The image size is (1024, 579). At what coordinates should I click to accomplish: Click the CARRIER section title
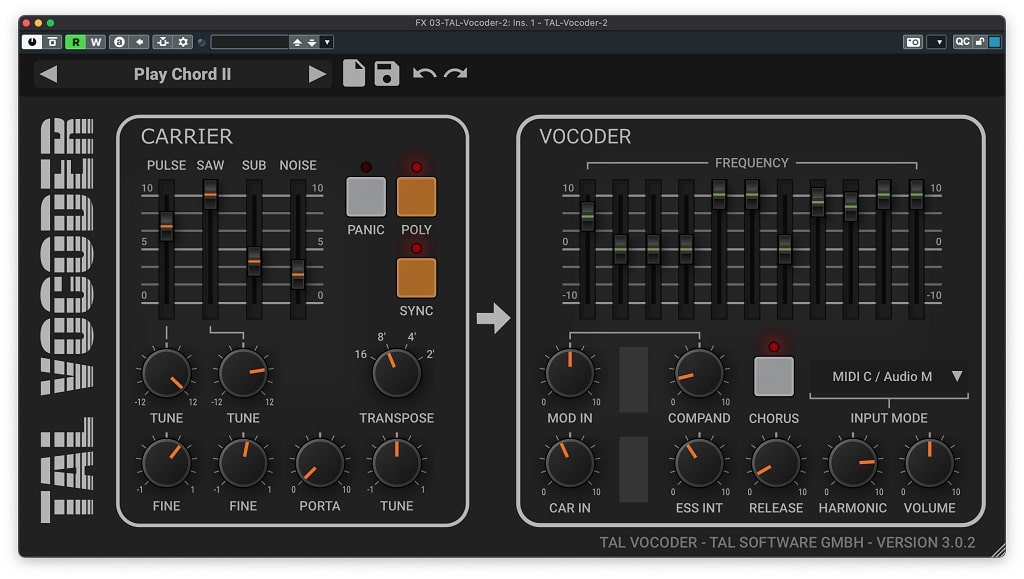(187, 136)
